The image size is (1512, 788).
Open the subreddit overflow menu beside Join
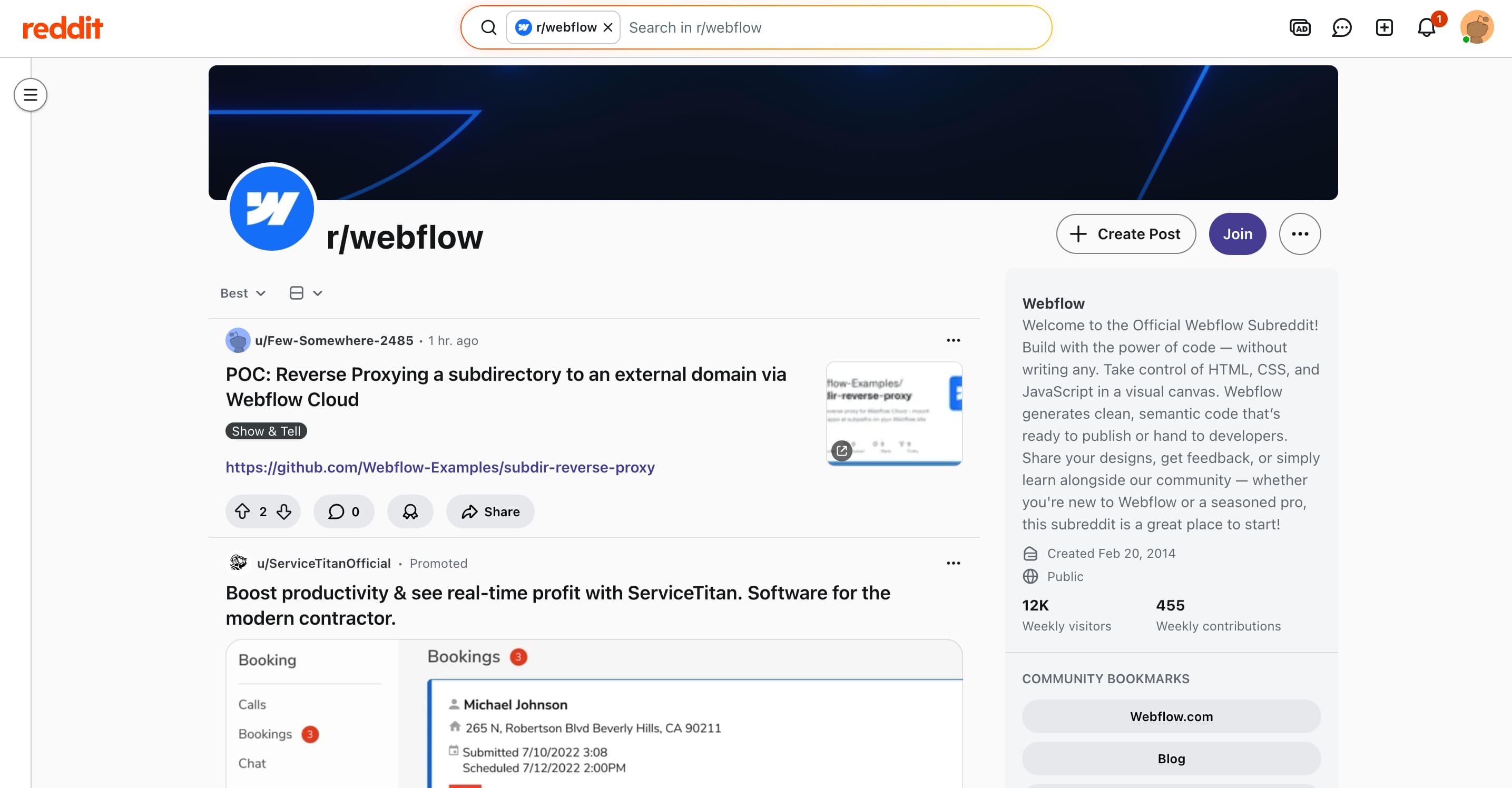pyautogui.click(x=1300, y=233)
